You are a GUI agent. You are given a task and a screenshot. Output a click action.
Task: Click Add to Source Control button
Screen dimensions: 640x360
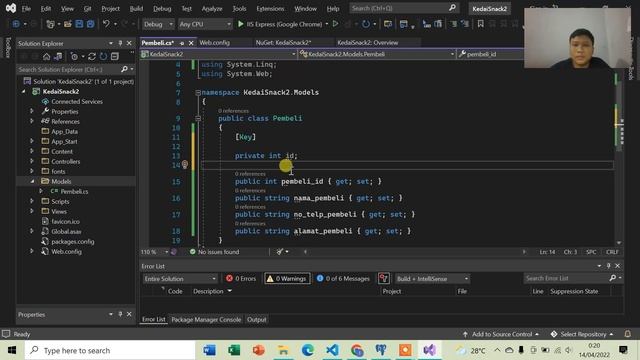[x=501, y=334]
